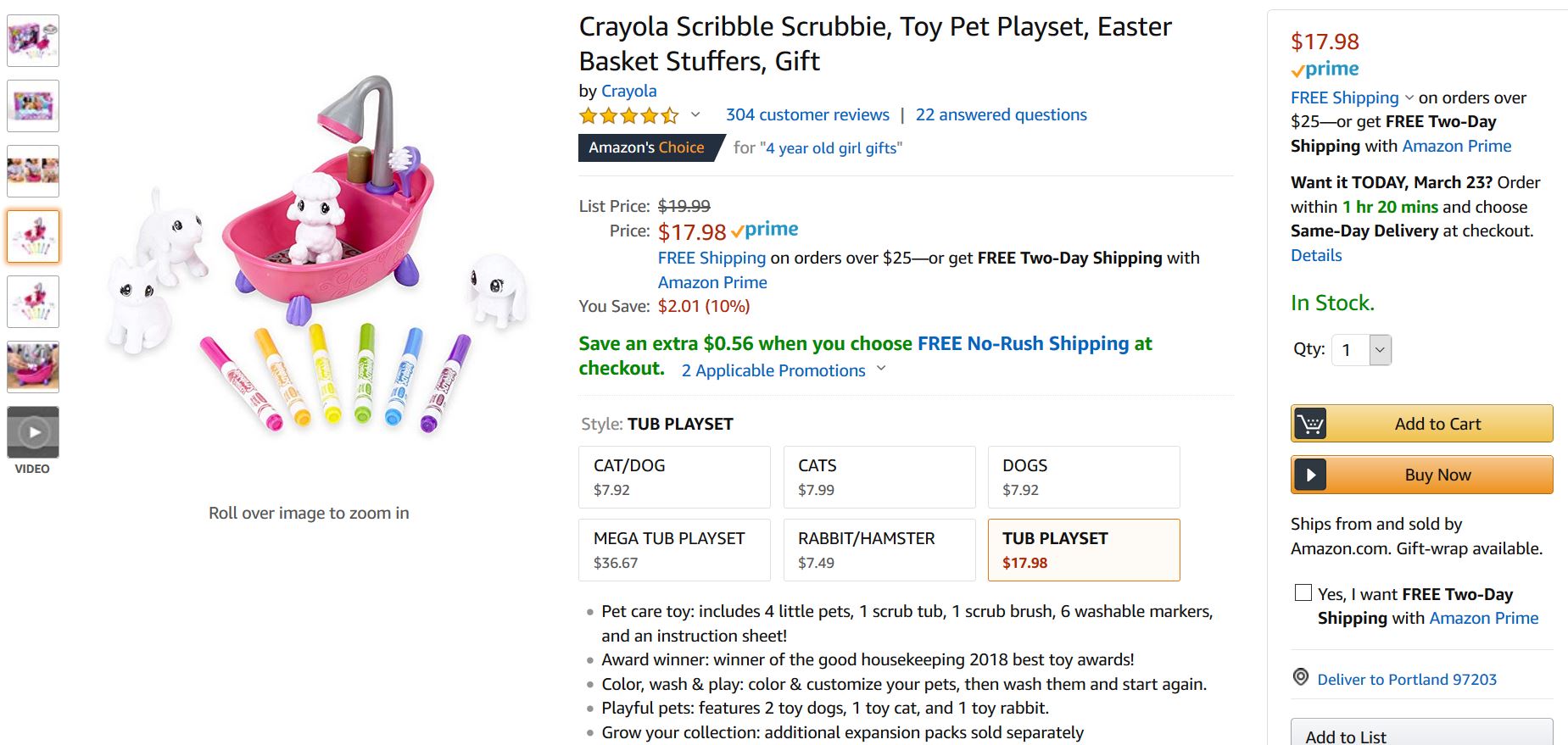Open the 304 customer reviews link

[807, 114]
